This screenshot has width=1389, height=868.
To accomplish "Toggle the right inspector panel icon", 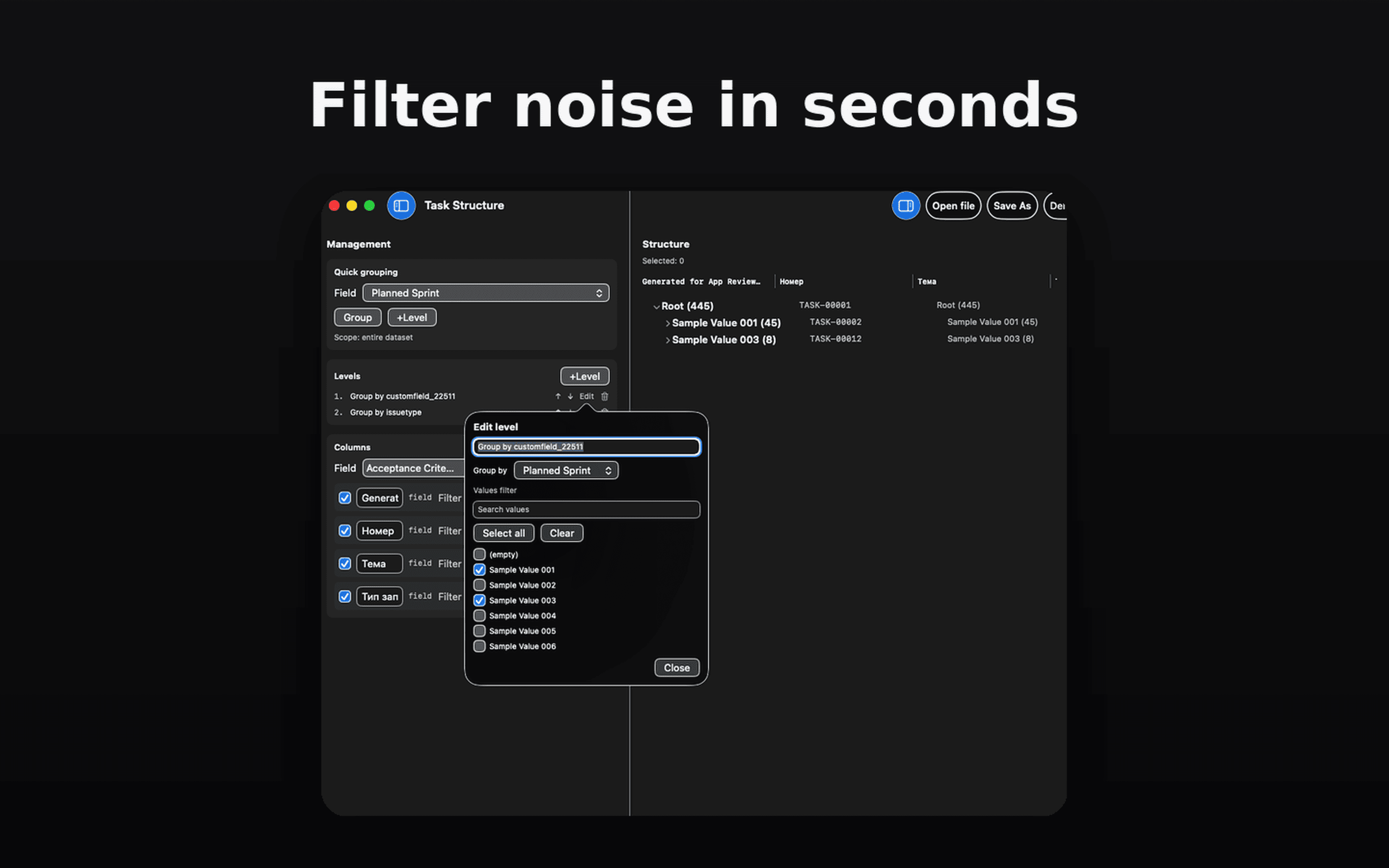I will click(905, 205).
